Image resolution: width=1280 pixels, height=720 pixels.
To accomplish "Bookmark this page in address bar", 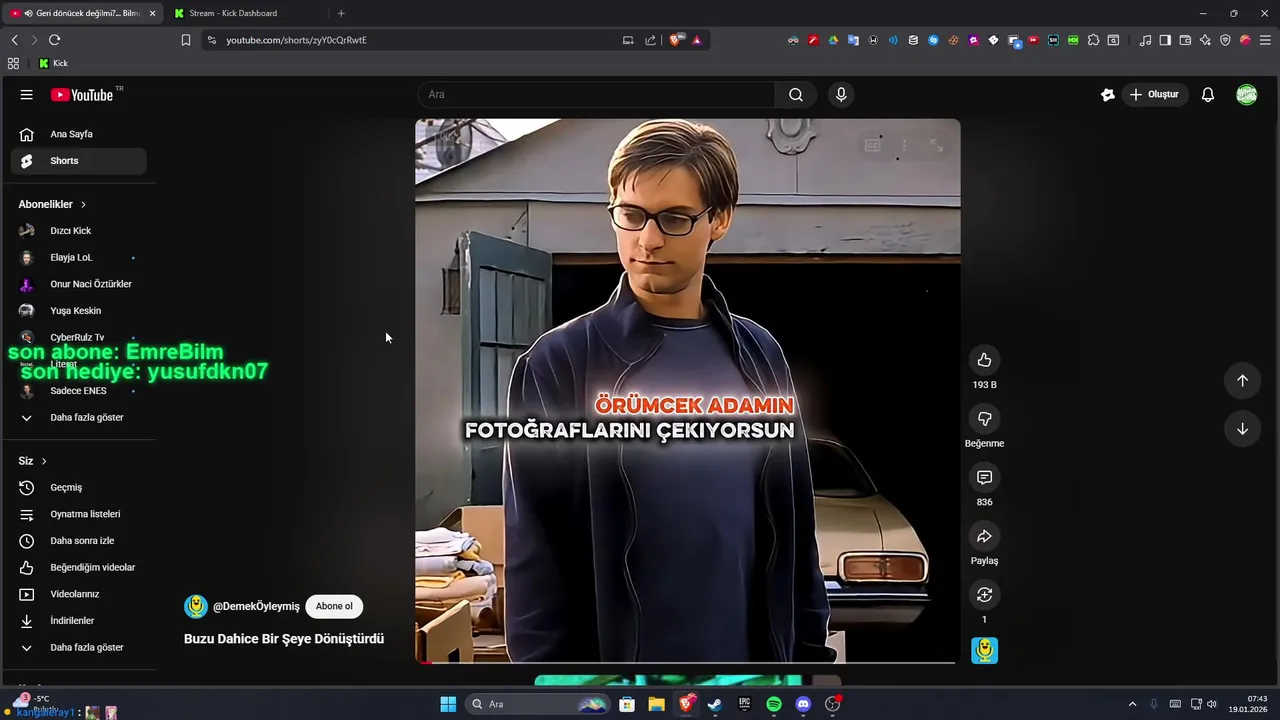I will pyautogui.click(x=185, y=40).
